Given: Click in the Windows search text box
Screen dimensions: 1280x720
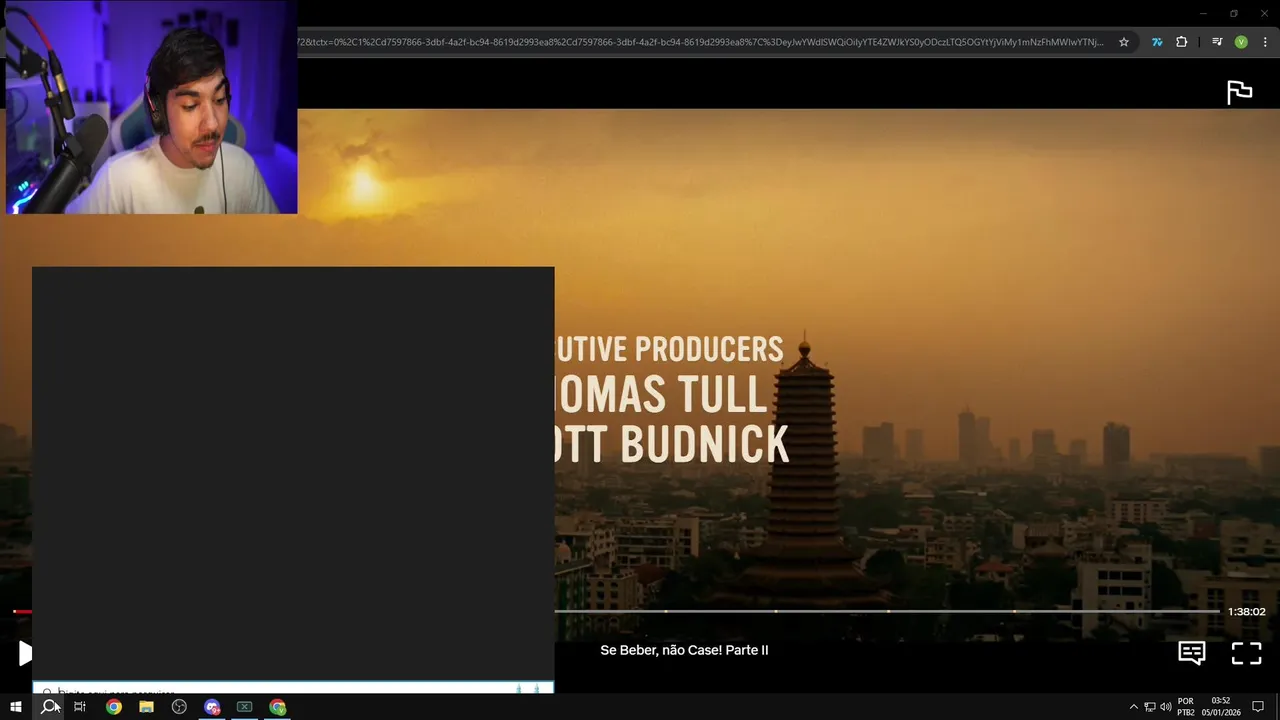Looking at the screenshot, I should click(293, 689).
